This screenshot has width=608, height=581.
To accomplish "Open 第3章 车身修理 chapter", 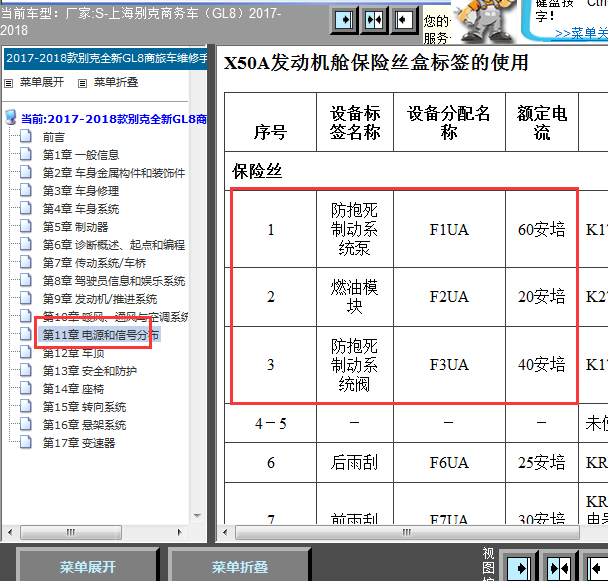I will click(81, 191).
